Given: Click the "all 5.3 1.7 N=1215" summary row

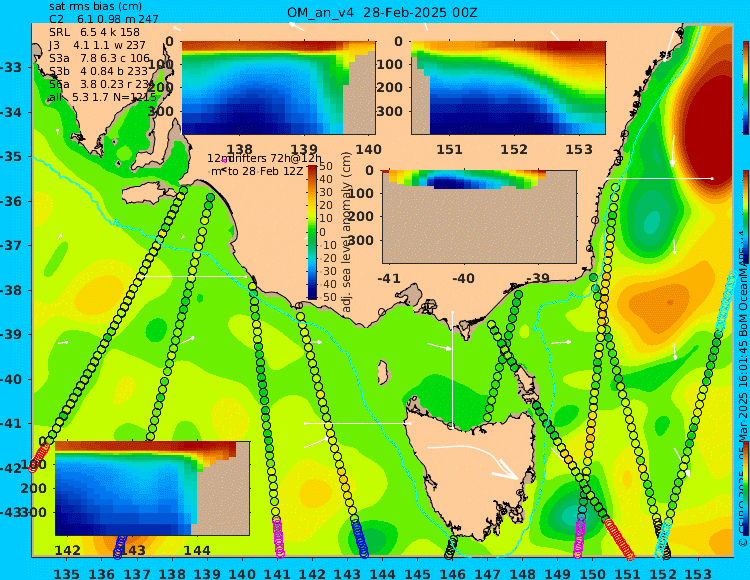Looking at the screenshot, I should pos(102,98).
